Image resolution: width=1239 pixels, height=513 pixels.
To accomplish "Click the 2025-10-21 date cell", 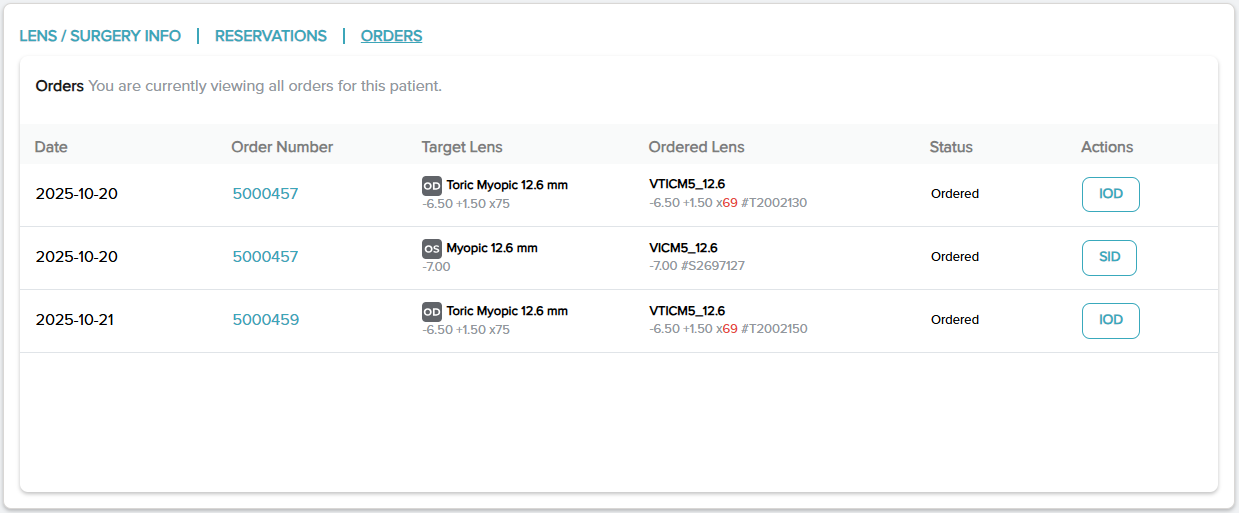I will [x=76, y=320].
